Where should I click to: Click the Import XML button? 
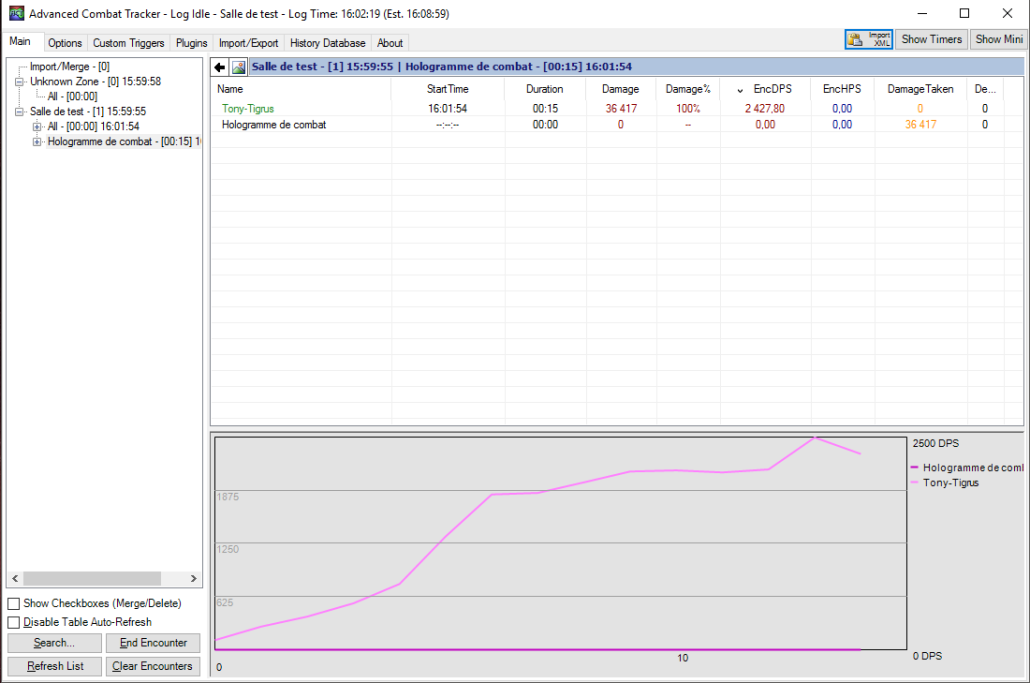click(868, 39)
